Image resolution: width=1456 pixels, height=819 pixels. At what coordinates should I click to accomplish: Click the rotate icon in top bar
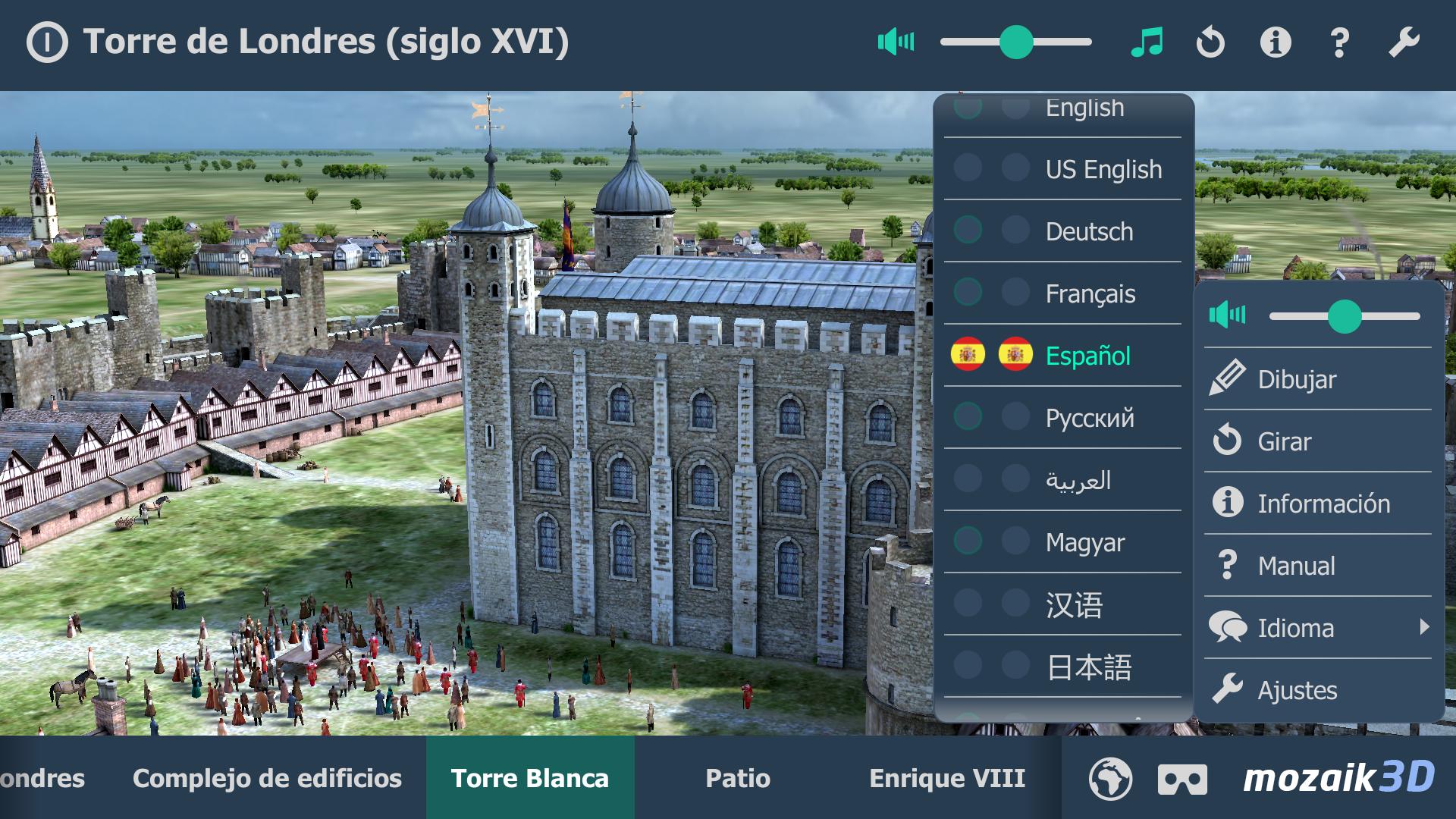tap(1210, 42)
